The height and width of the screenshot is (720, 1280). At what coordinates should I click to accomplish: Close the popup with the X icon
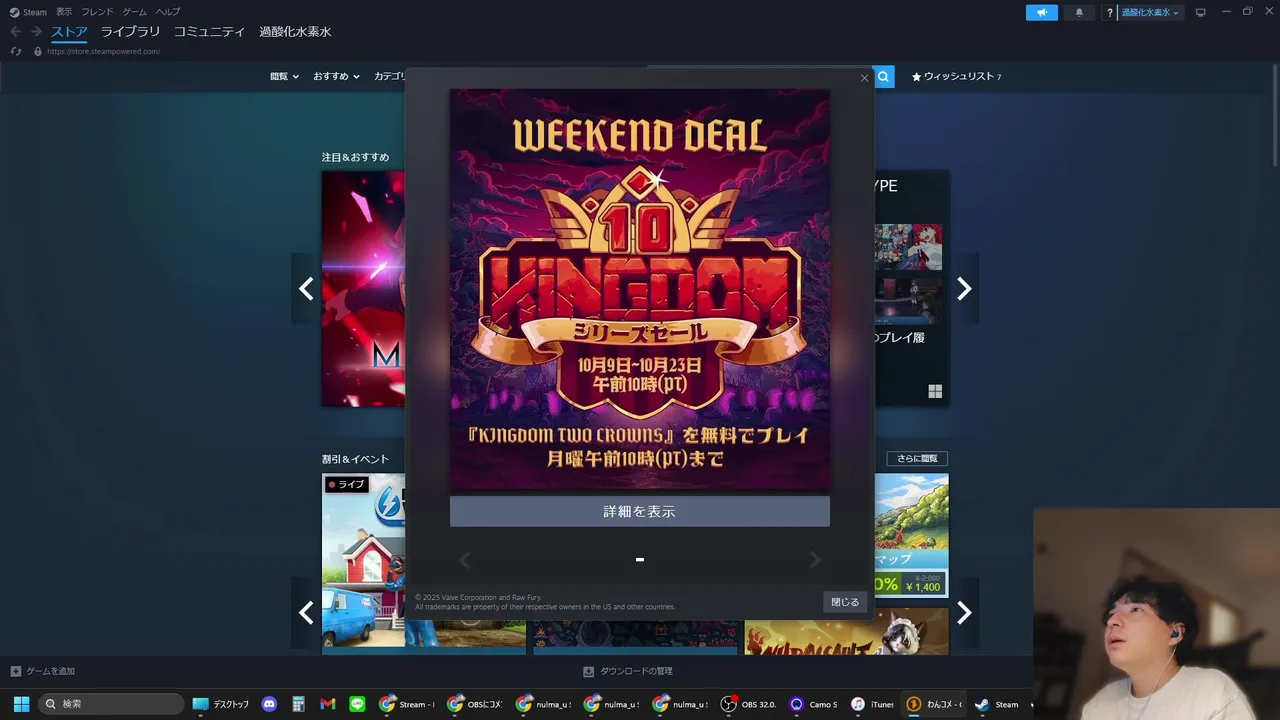[x=864, y=78]
